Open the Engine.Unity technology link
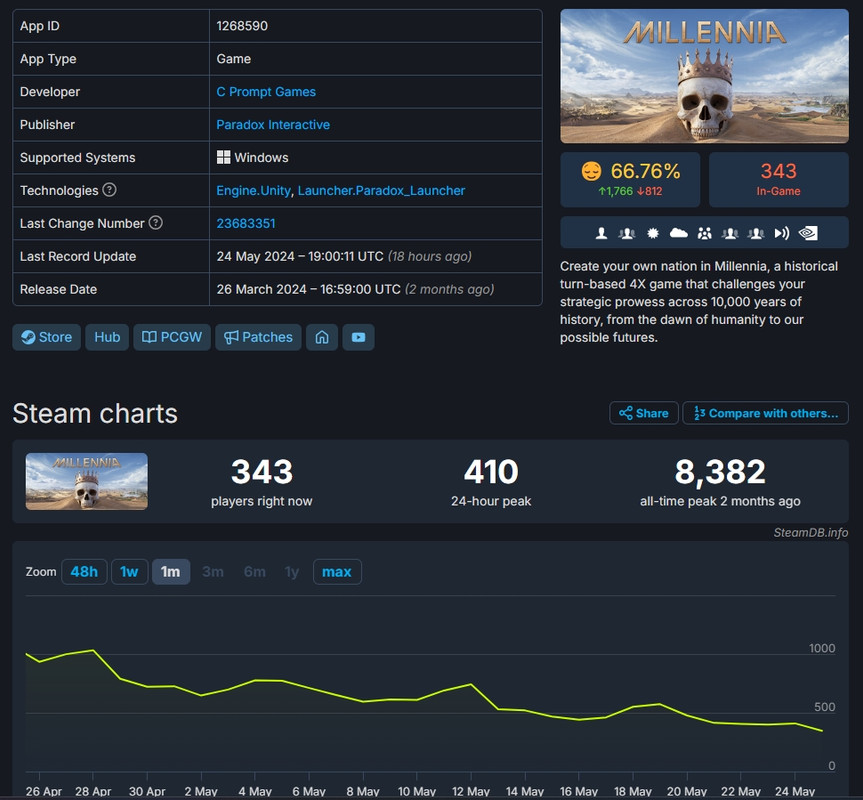863x800 pixels. pos(253,191)
